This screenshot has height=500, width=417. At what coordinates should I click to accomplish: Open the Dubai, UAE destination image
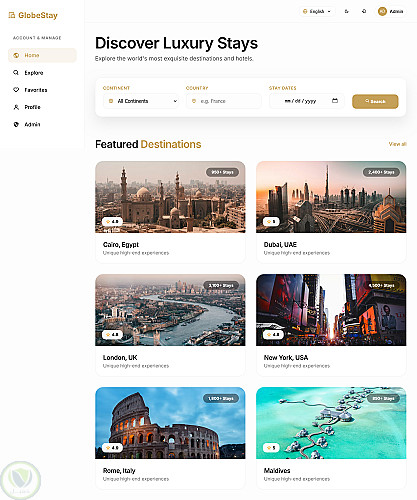331,197
